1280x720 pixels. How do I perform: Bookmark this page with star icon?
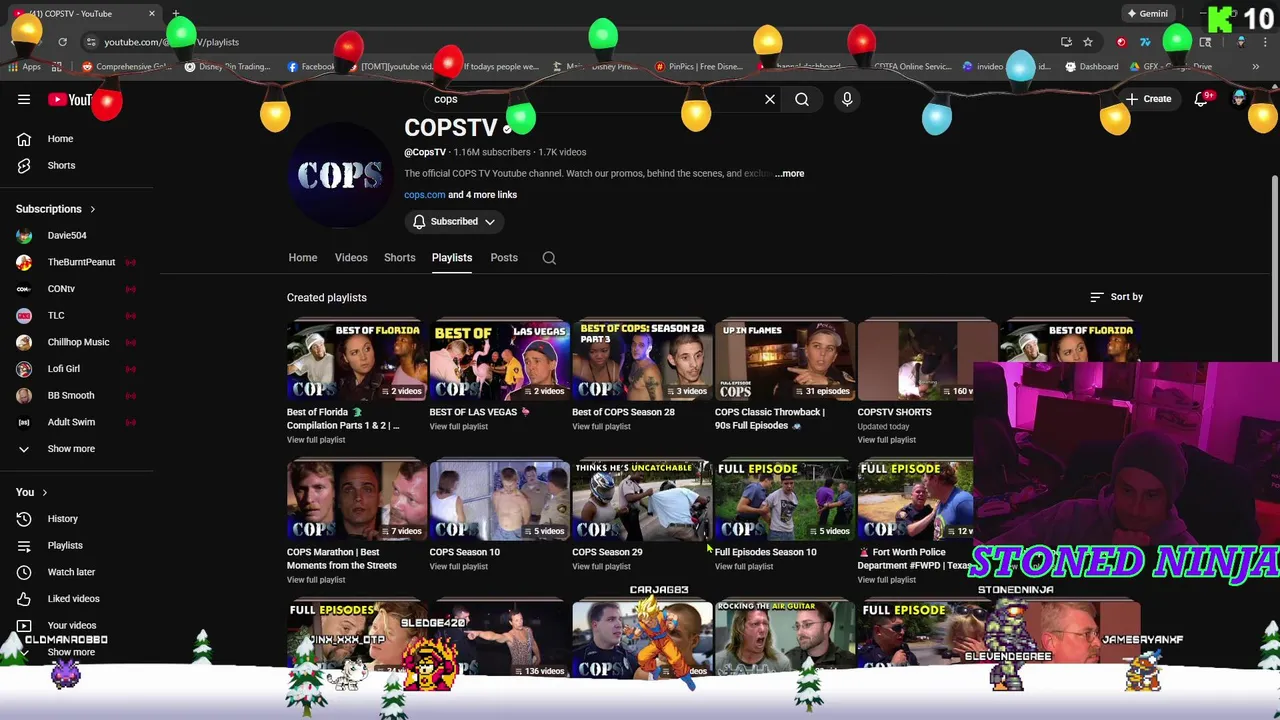click(x=1088, y=42)
